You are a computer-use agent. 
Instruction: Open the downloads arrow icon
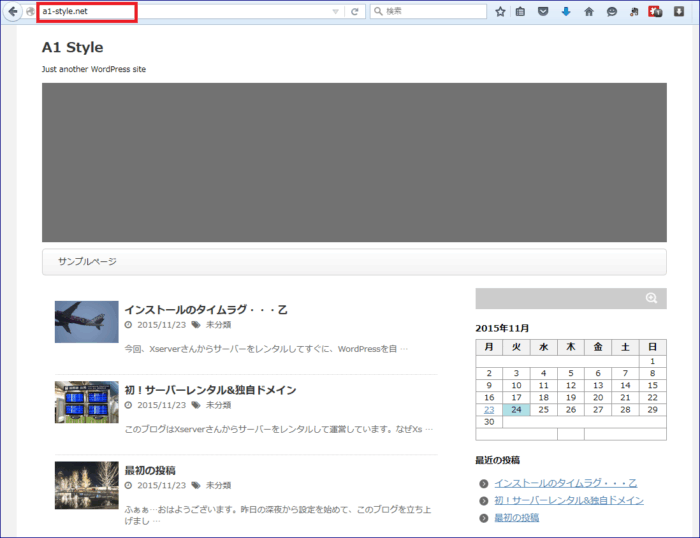click(x=566, y=12)
